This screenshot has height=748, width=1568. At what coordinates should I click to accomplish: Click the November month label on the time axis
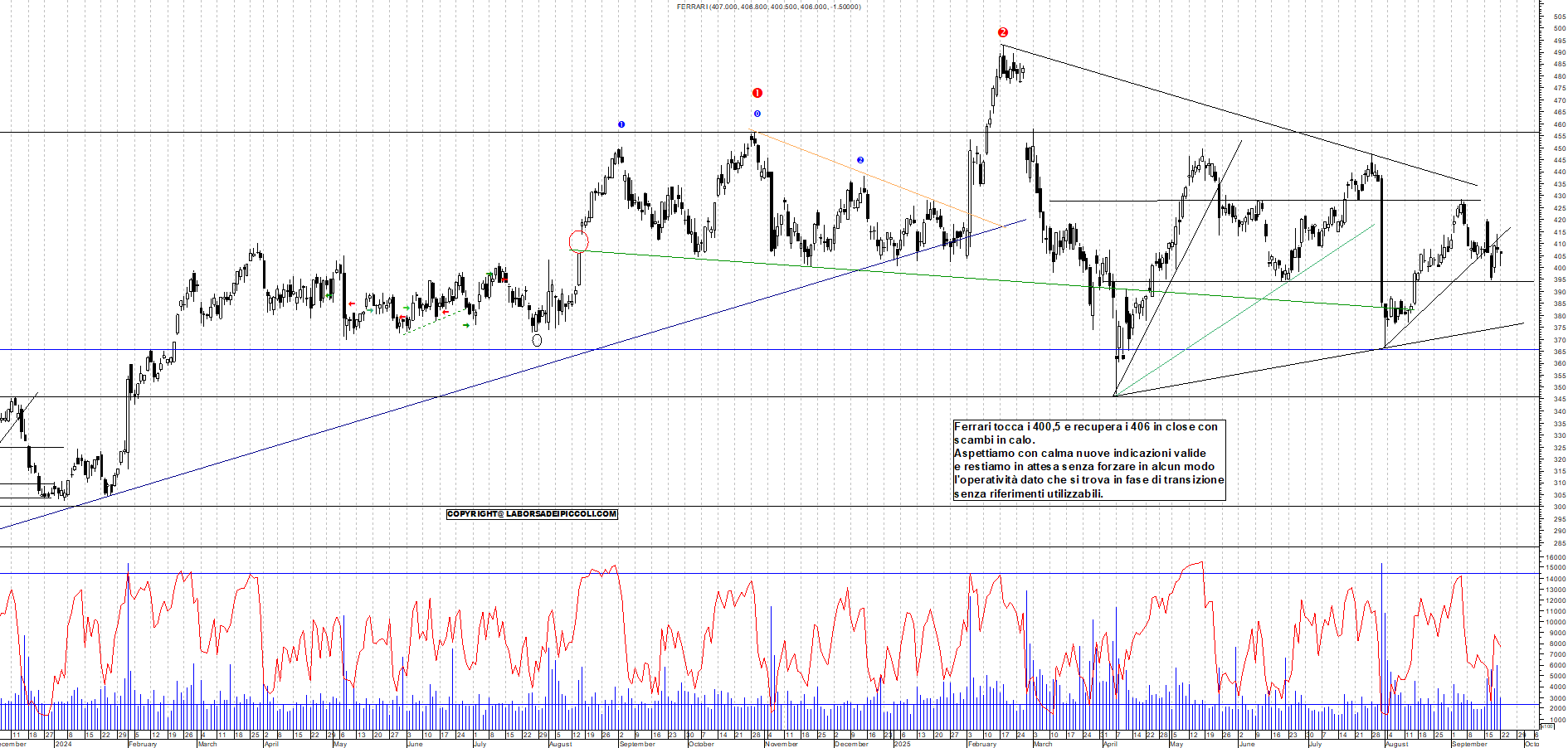point(782,744)
